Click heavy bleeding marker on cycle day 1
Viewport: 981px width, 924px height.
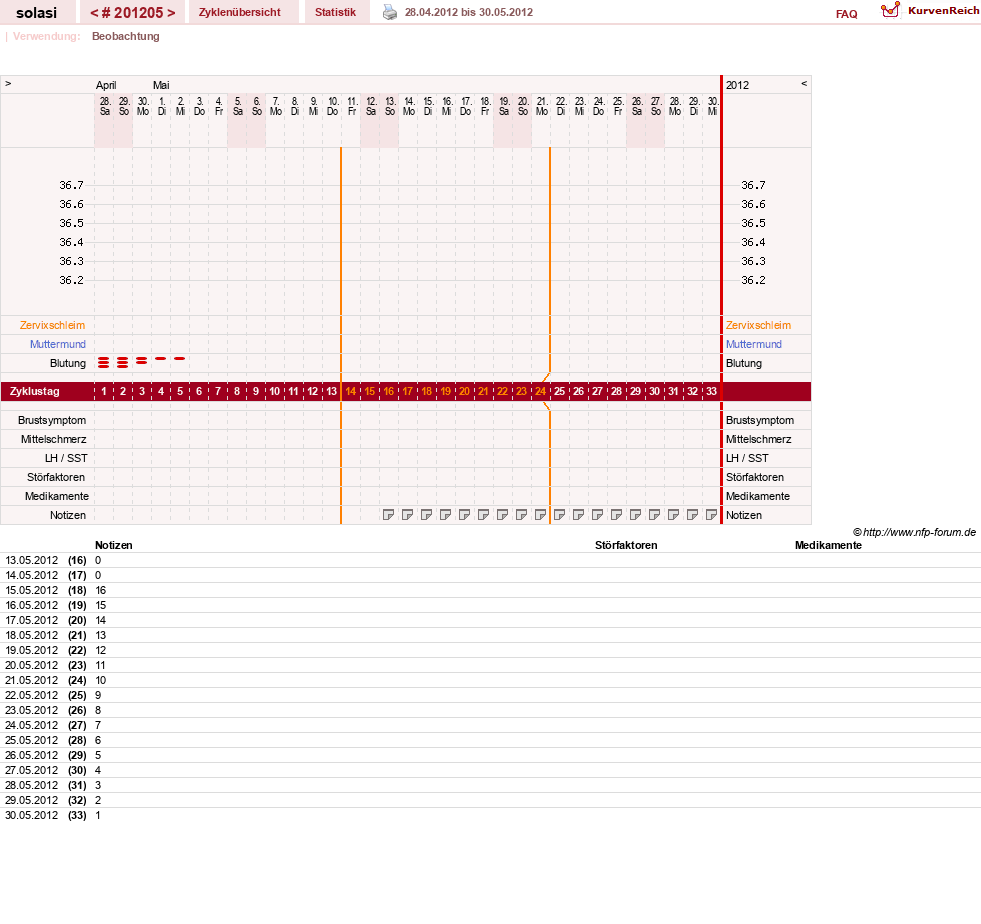click(x=104, y=362)
